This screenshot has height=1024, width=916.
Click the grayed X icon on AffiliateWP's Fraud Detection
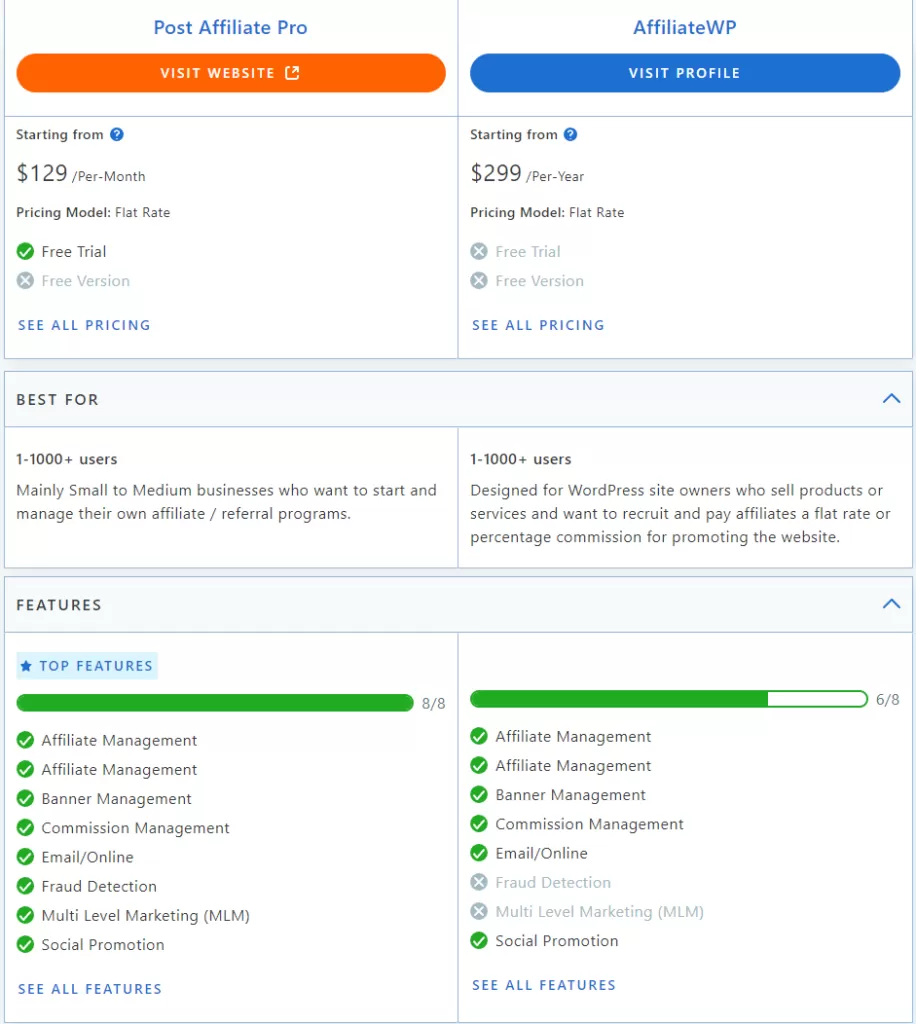tap(479, 882)
